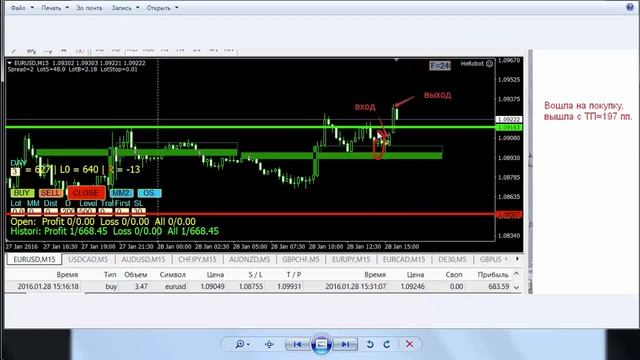The width and height of the screenshot is (640, 360).
Task: Open the zoom magnifier control
Action: [242, 344]
